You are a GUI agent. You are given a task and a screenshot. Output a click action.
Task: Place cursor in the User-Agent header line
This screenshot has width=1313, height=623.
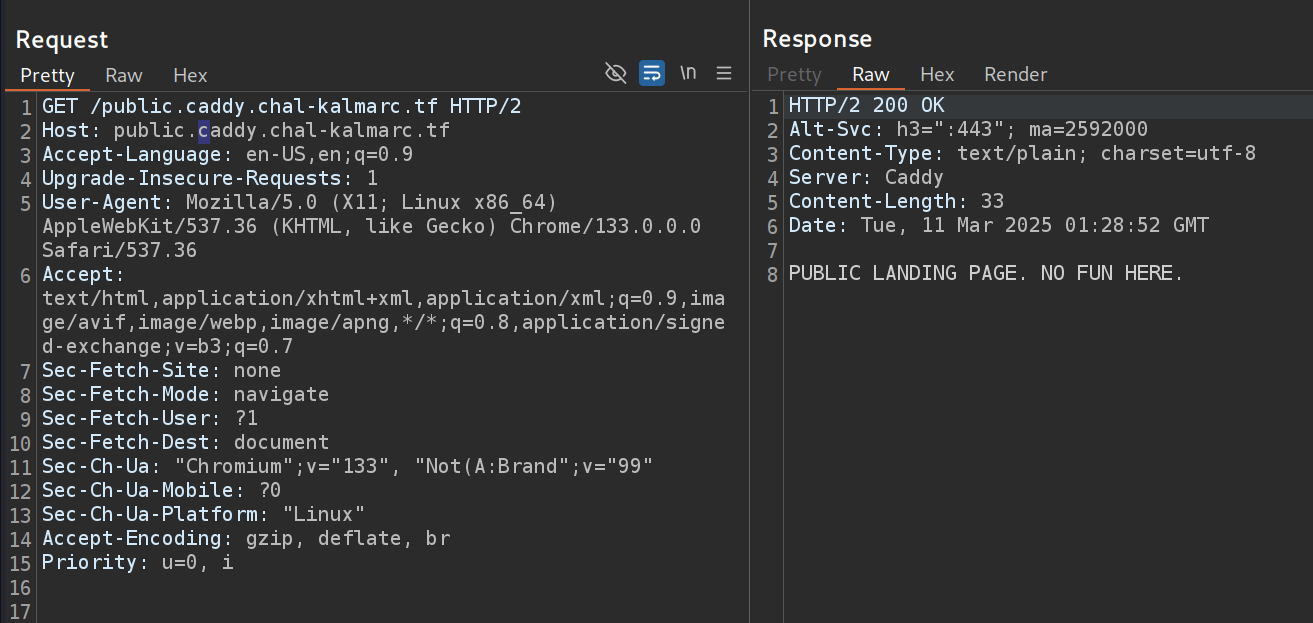(x=300, y=202)
